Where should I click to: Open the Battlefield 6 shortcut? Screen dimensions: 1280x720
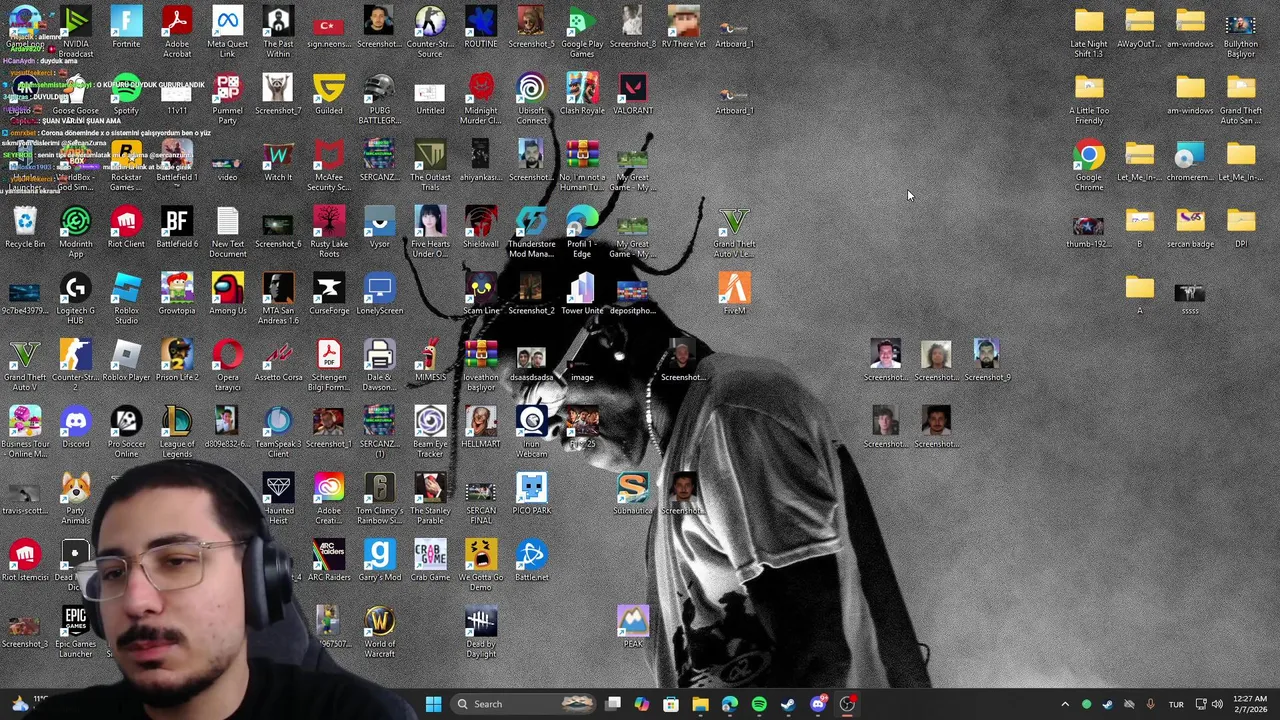177,227
